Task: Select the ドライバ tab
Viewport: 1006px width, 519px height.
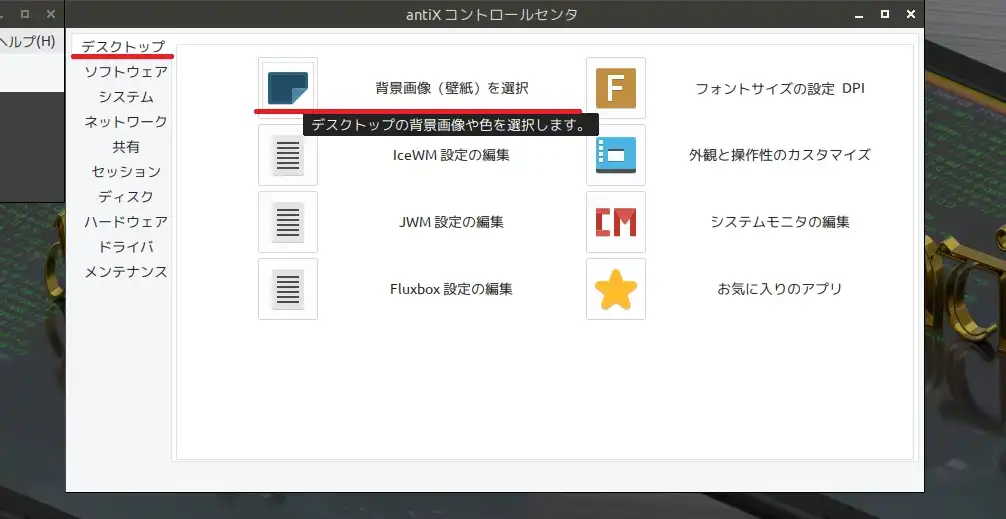Action: click(125, 247)
